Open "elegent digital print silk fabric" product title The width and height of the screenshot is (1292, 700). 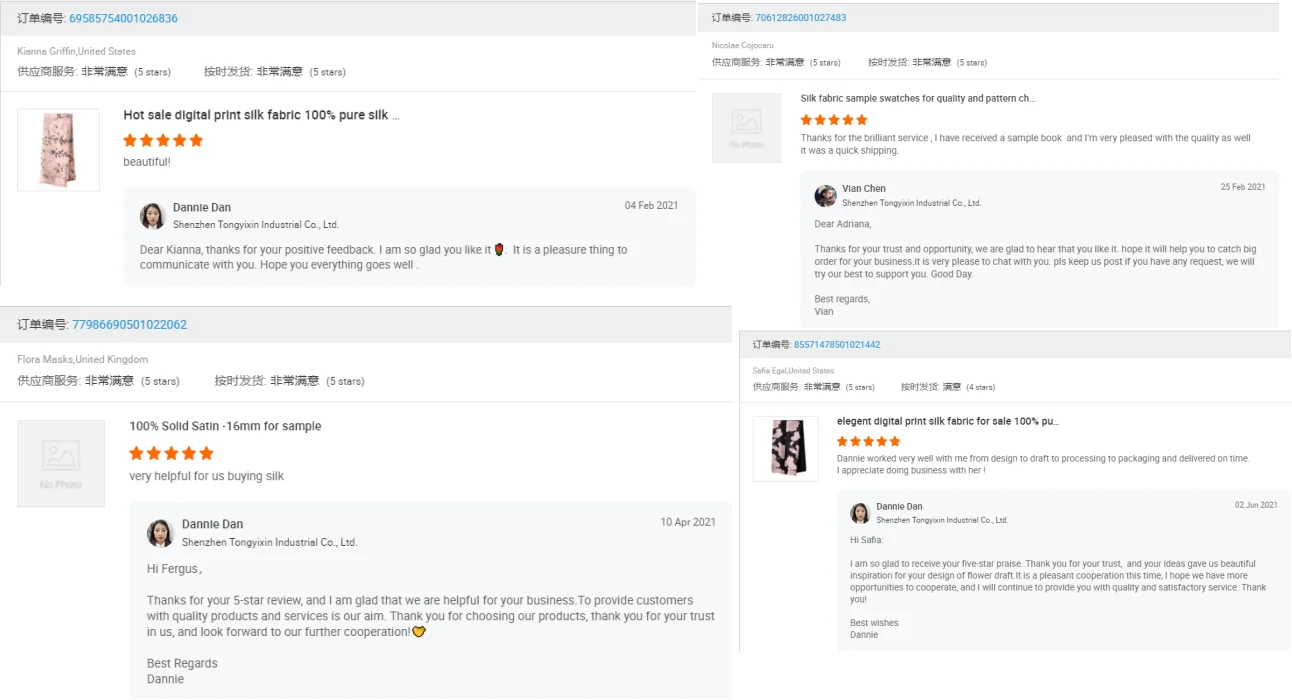click(947, 422)
